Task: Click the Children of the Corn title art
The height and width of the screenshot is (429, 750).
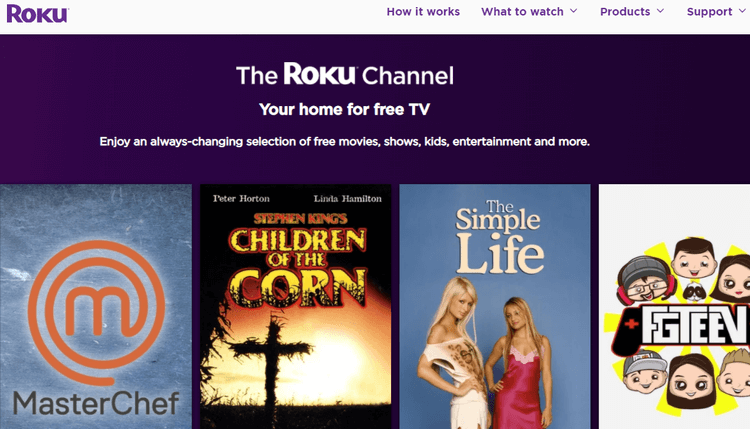Action: 298,263
